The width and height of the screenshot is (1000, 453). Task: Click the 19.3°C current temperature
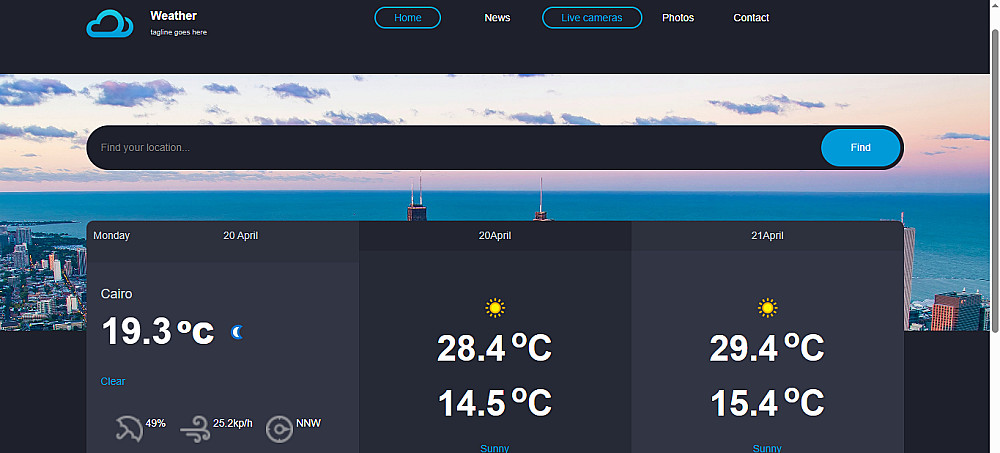(158, 332)
